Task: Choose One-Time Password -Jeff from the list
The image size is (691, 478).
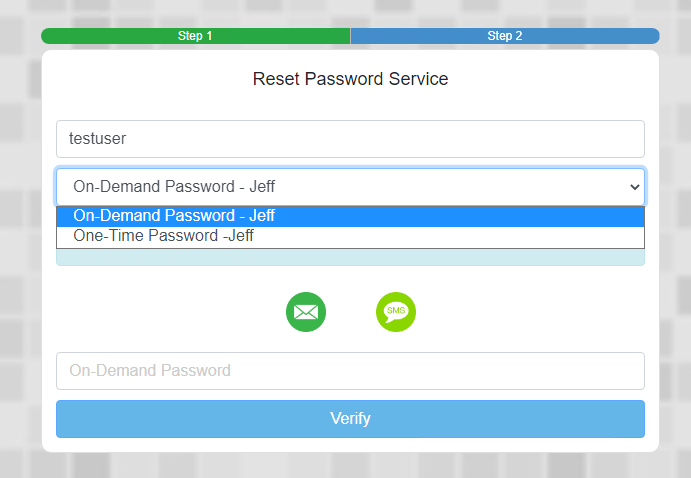Action: (163, 236)
